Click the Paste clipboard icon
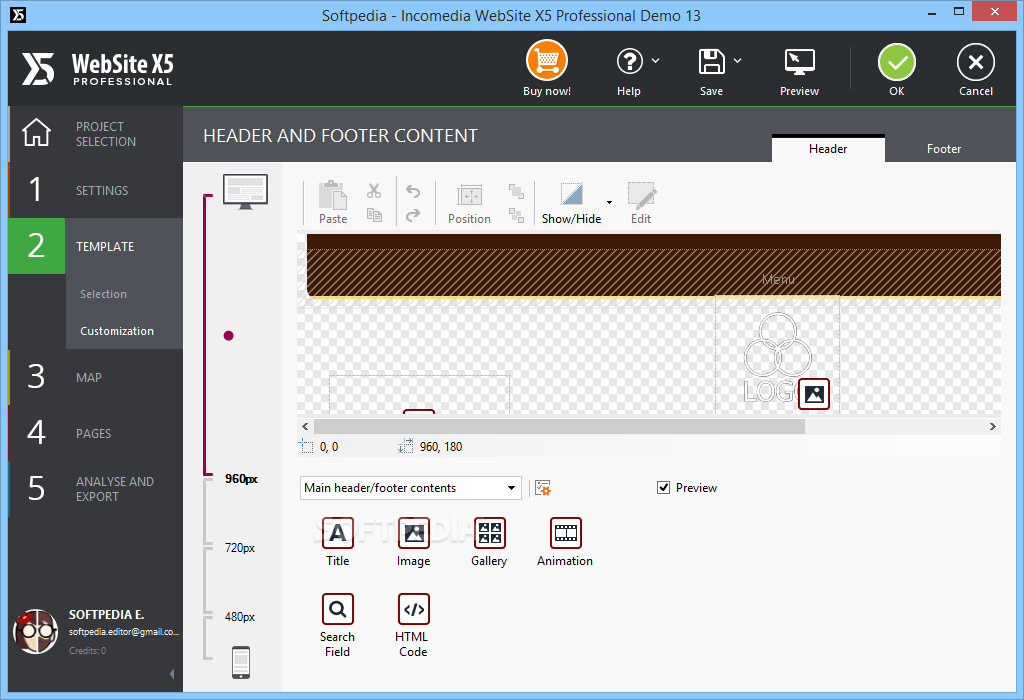This screenshot has width=1024, height=700. [x=332, y=195]
